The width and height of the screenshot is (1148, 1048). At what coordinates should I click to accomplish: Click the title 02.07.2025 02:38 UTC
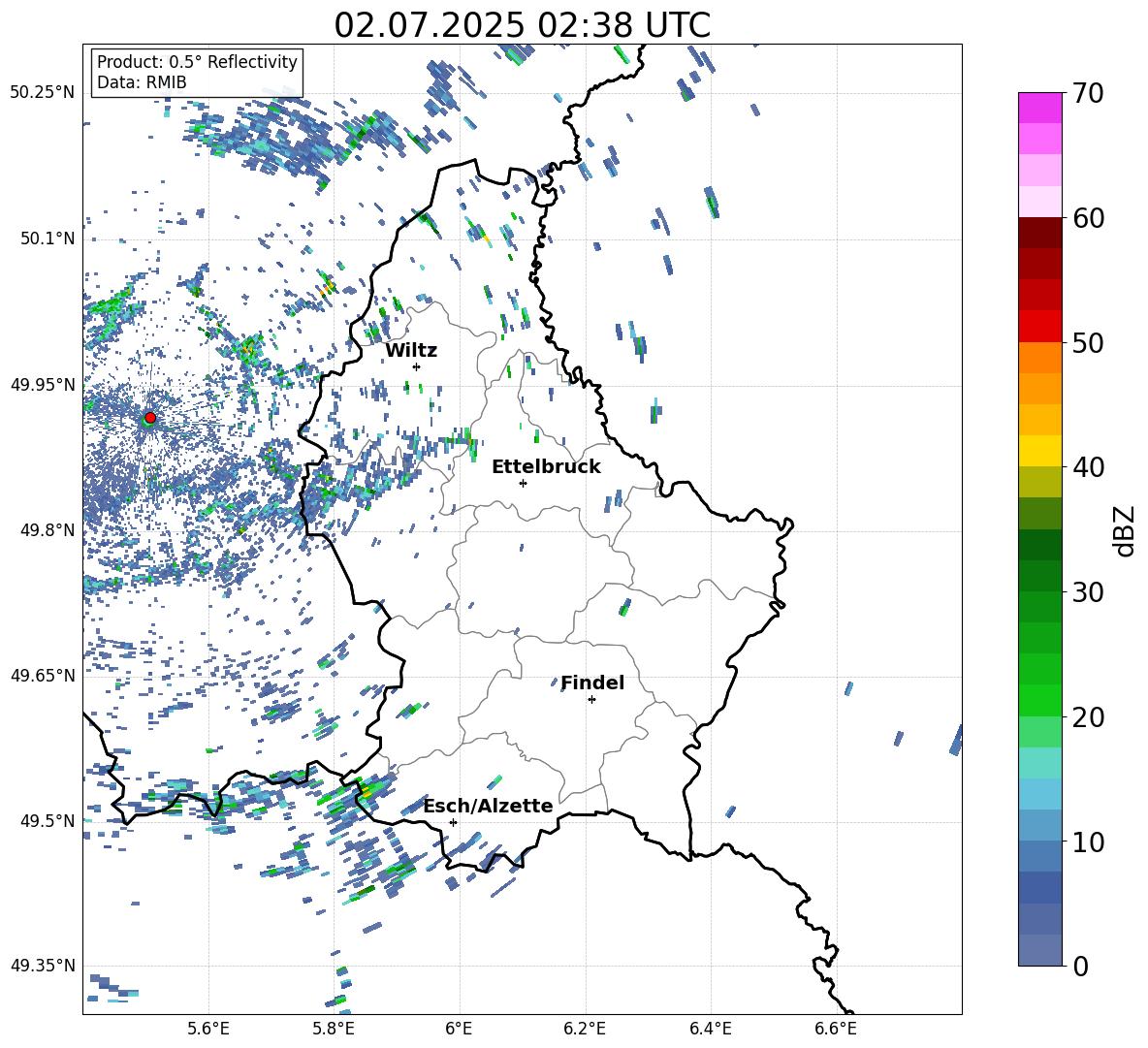tap(522, 25)
